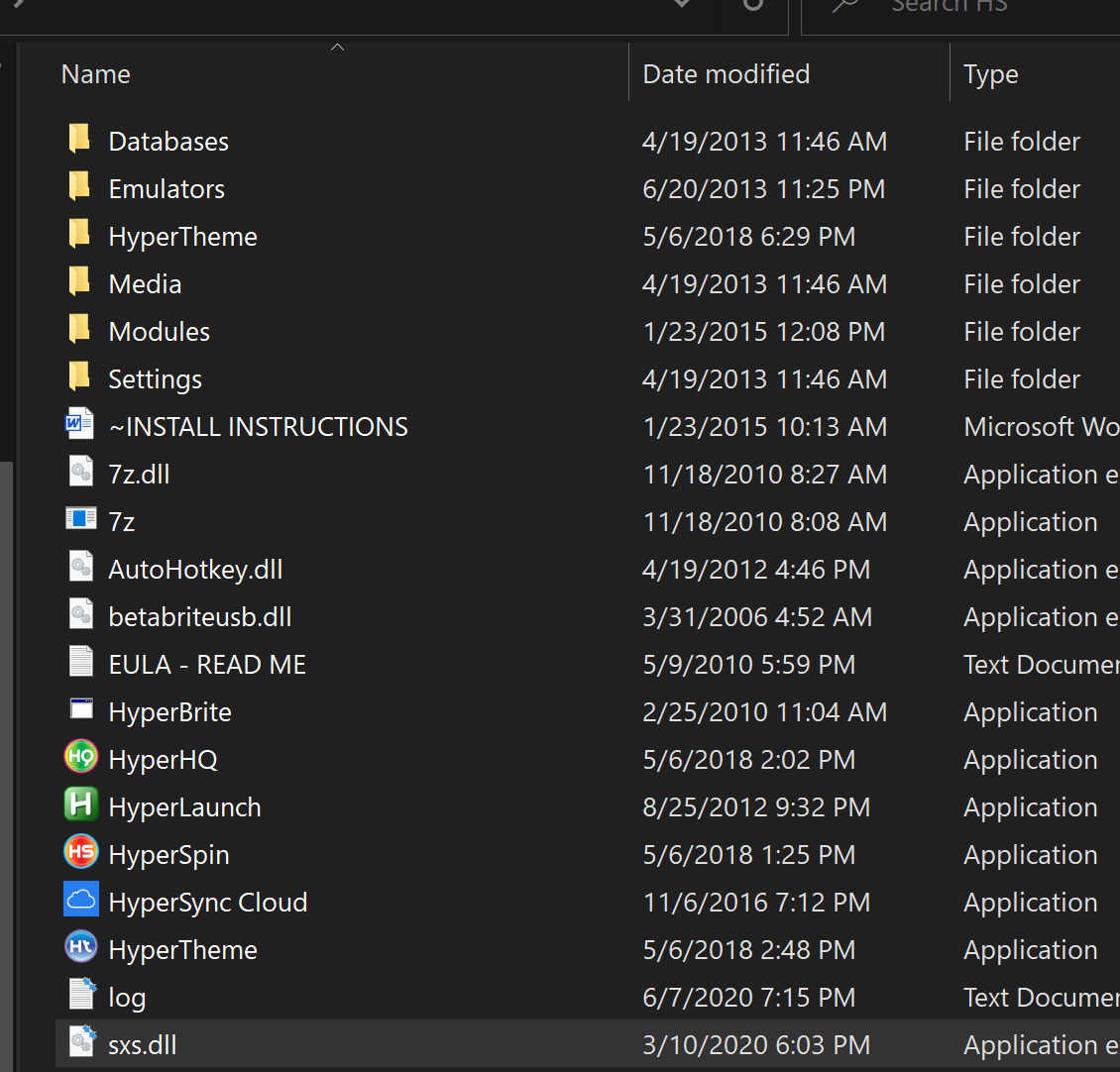Open the Databases folder icon
The image size is (1120, 1072).
[79, 138]
